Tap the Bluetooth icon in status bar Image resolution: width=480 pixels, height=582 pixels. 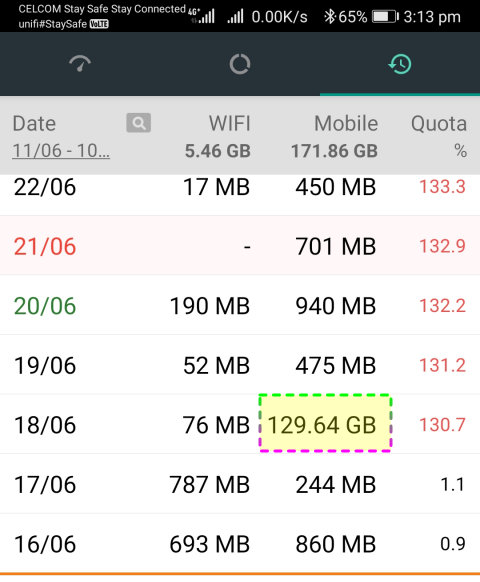click(x=329, y=17)
